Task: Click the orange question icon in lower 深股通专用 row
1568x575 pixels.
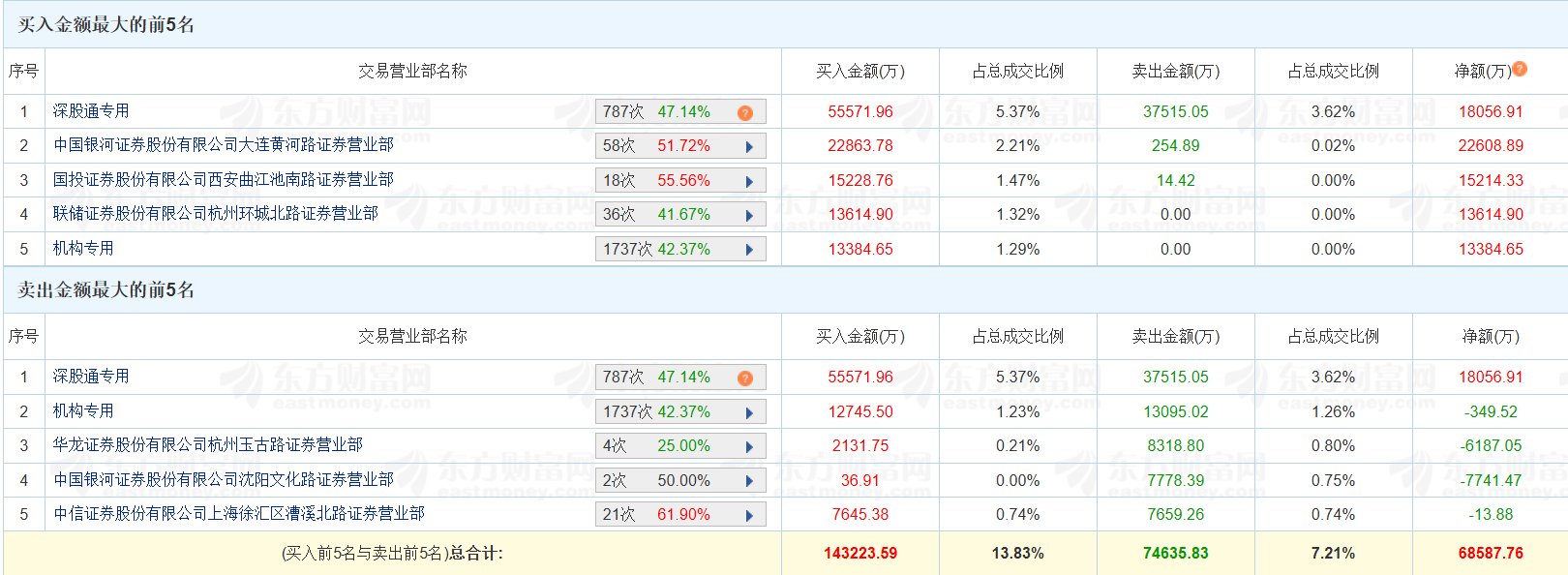Action: click(745, 378)
